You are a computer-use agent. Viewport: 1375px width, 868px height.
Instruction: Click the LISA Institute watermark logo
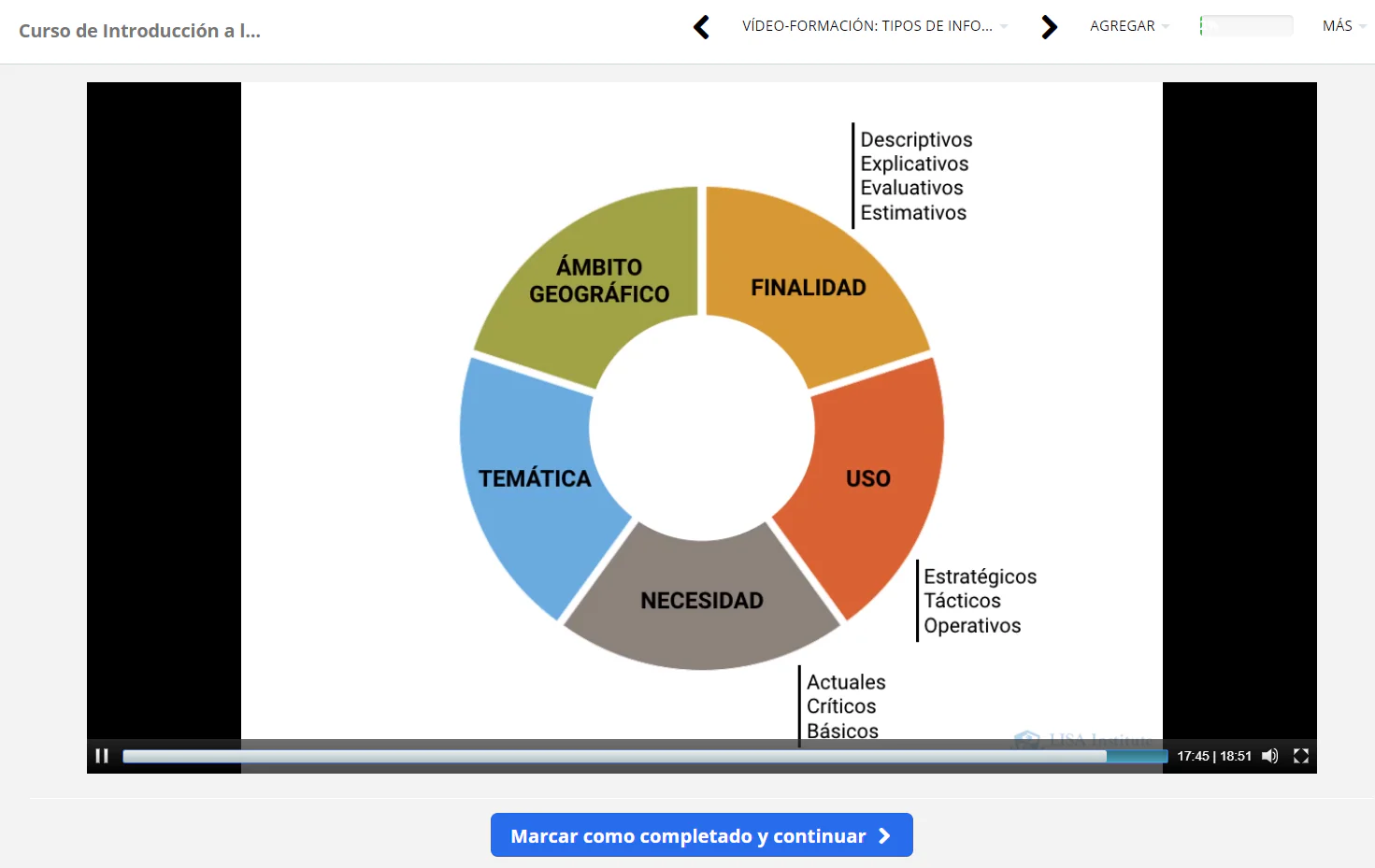[x=1084, y=740]
